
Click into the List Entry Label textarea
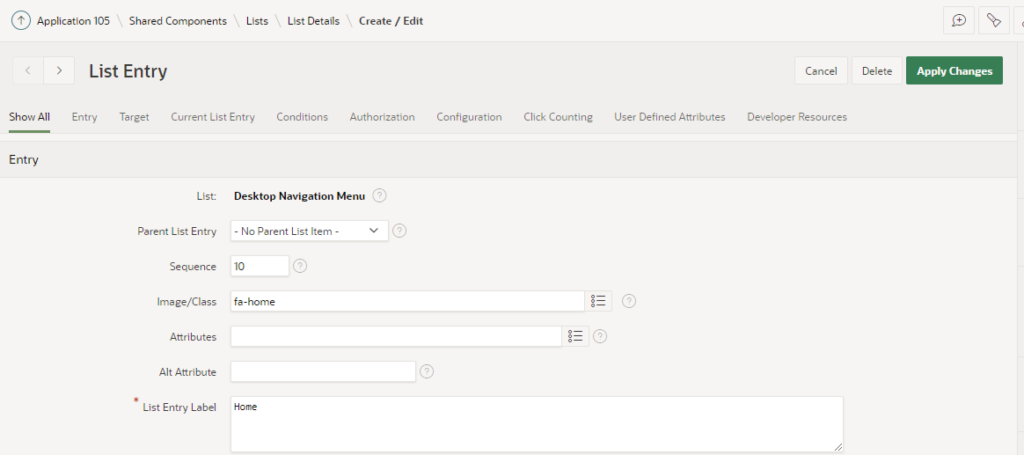536,424
